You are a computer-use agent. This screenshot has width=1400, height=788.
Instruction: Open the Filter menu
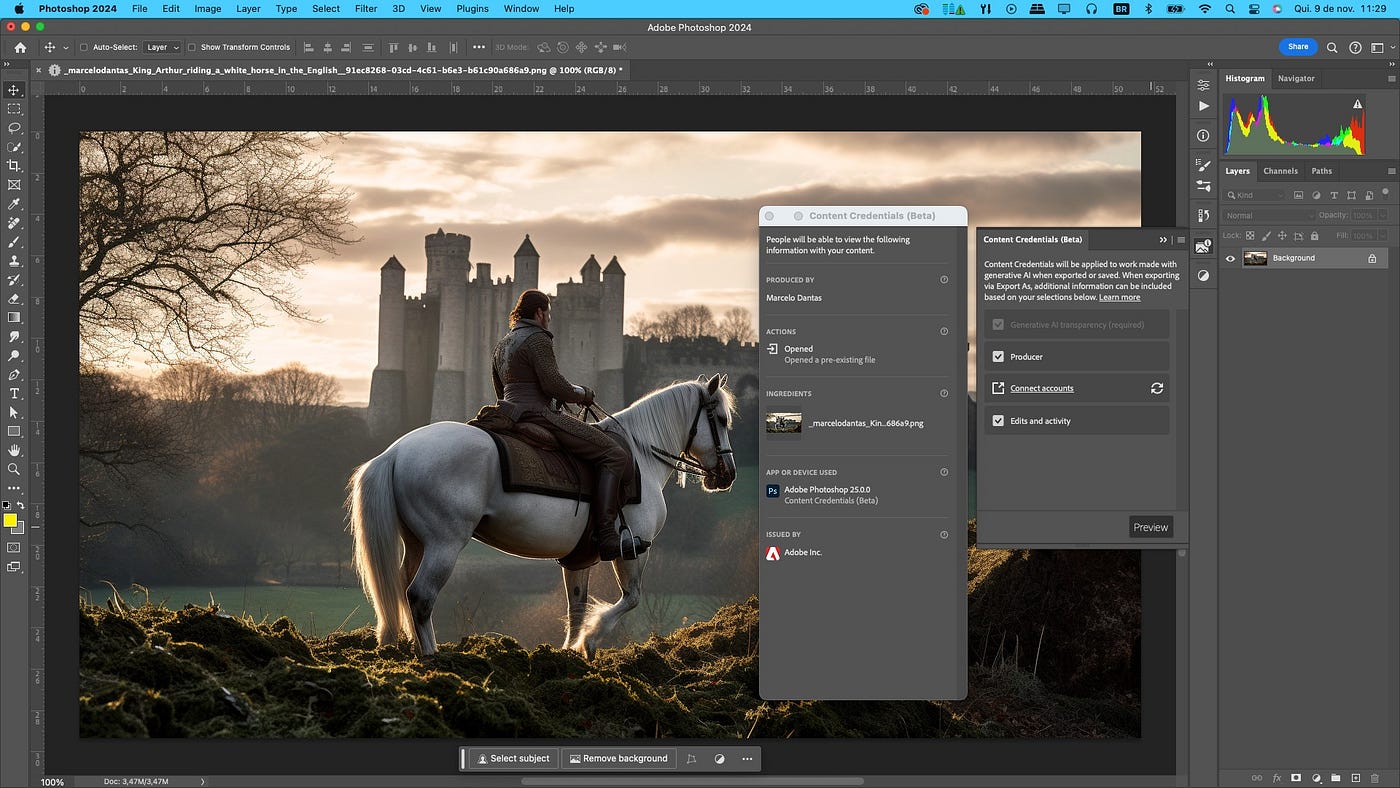point(366,8)
